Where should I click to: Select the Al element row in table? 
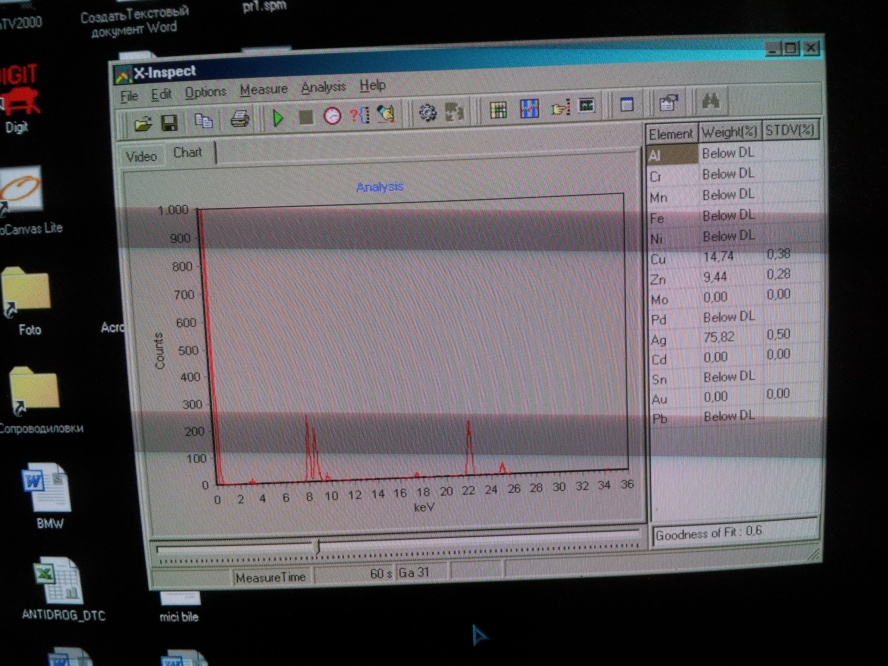(x=671, y=155)
